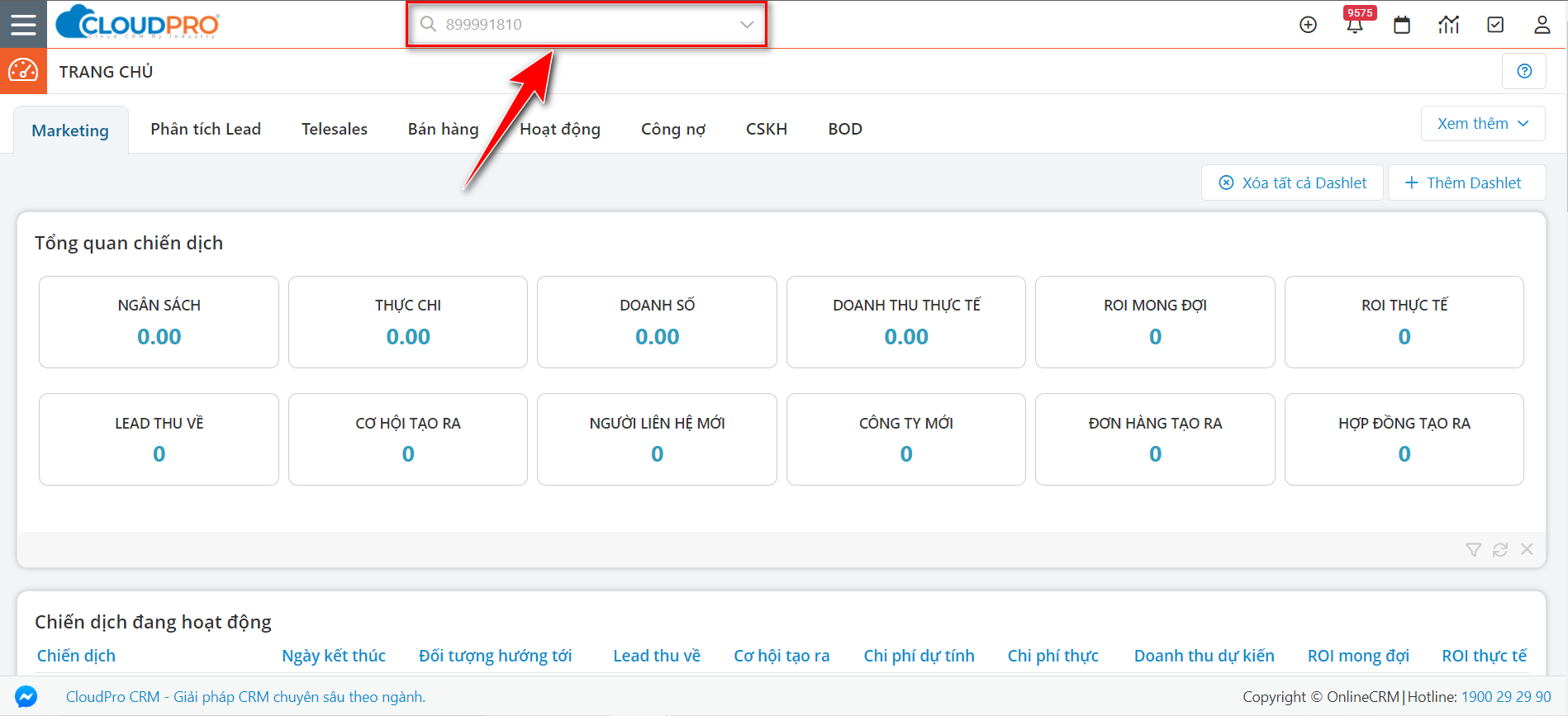This screenshot has width=1568, height=716.
Task: Click the NGÂN SÁCH card
Action: (x=159, y=322)
